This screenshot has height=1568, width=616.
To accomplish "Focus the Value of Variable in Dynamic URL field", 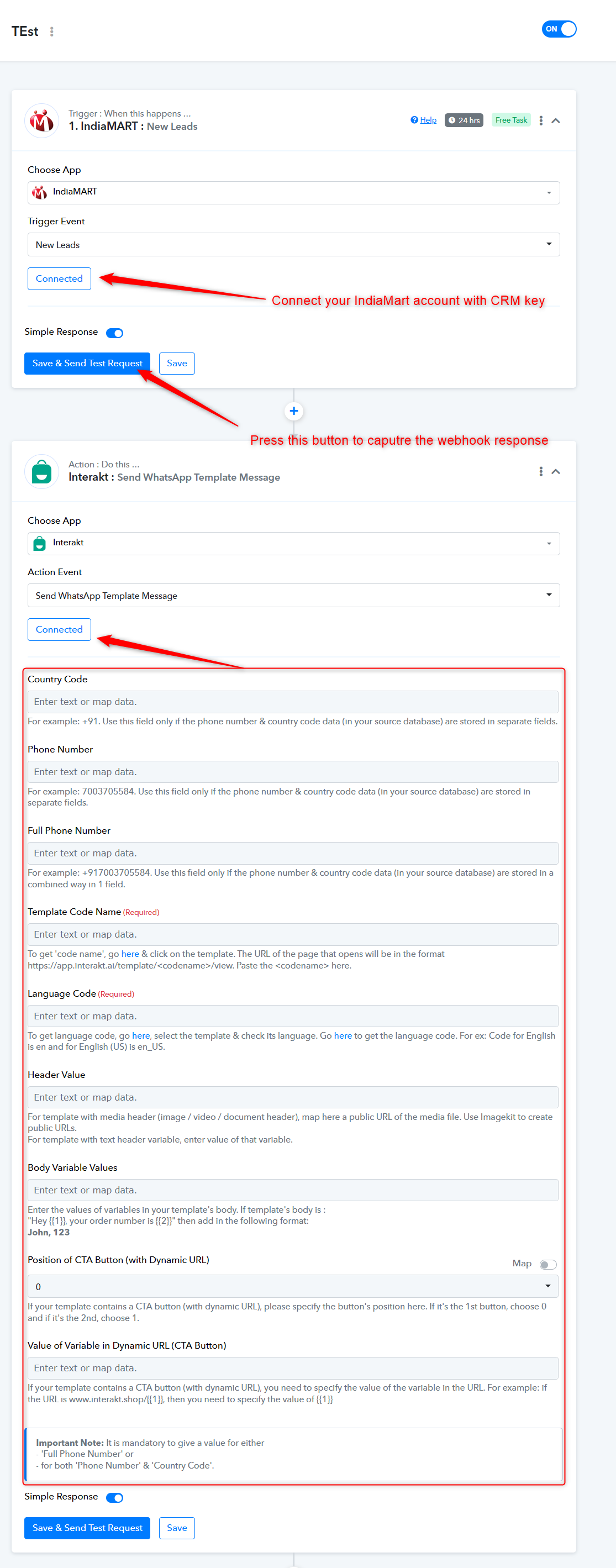I will (x=293, y=1368).
